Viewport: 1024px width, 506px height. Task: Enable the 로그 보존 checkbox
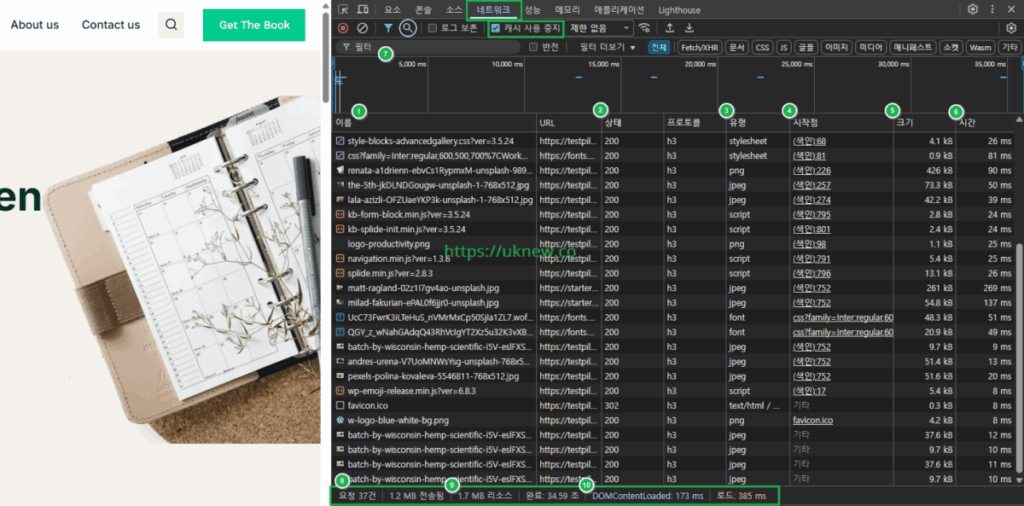pyautogui.click(x=433, y=28)
